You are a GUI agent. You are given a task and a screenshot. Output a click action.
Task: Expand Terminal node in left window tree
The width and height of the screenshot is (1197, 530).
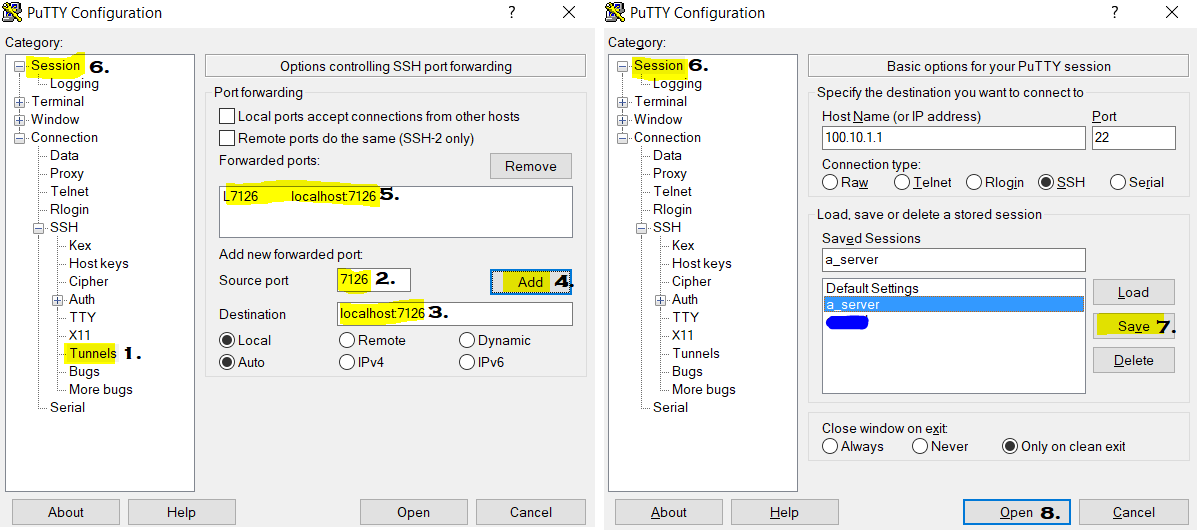pyautogui.click(x=19, y=102)
